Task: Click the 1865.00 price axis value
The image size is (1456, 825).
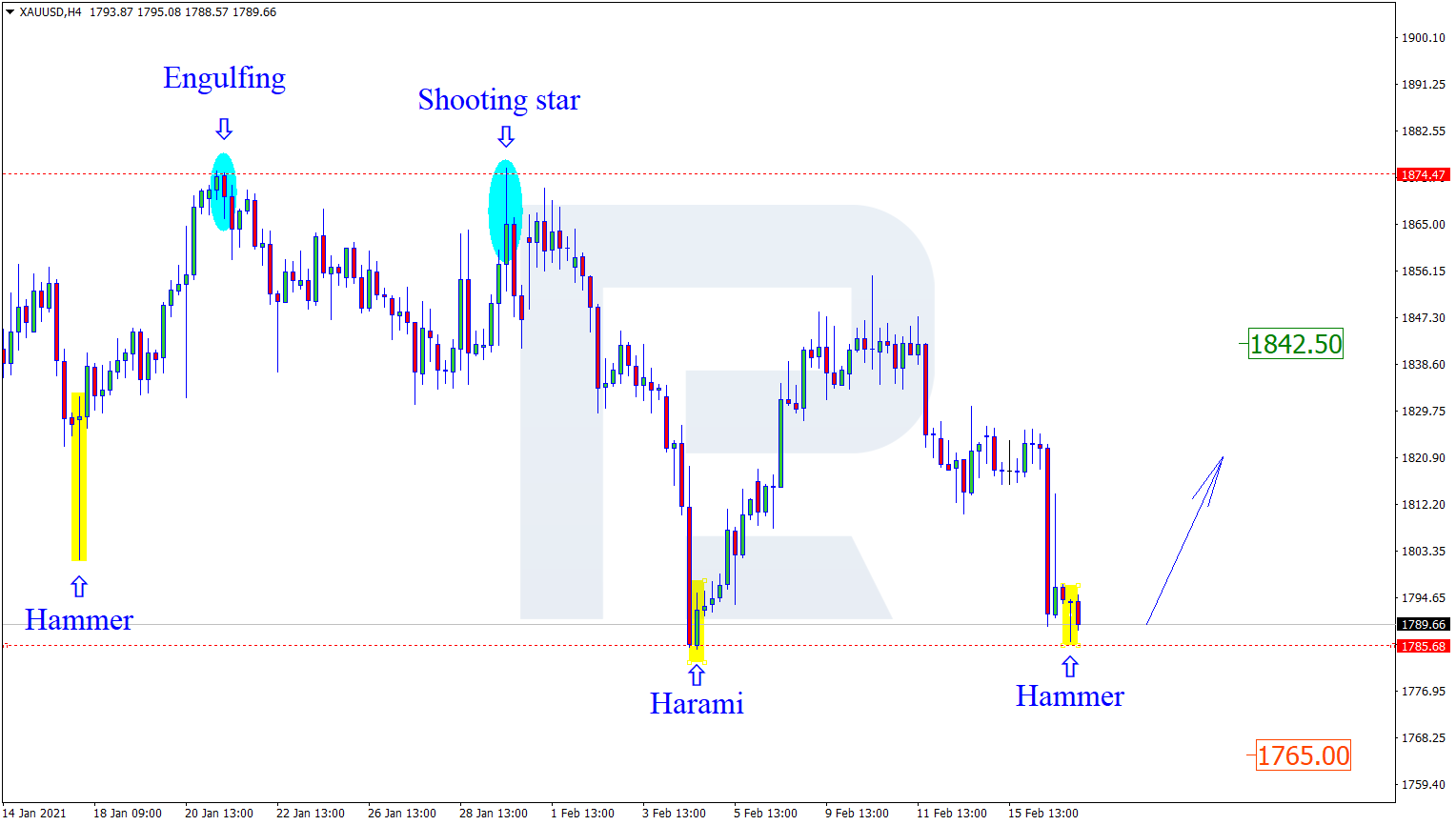Action: (1423, 225)
